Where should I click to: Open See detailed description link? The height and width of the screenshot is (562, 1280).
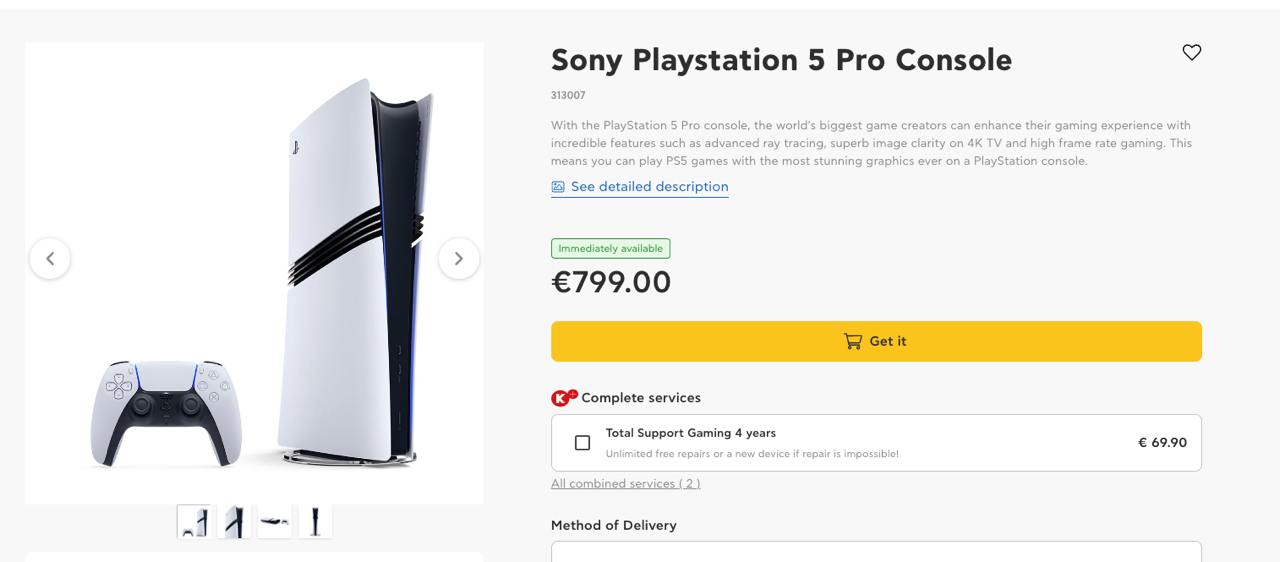649,187
